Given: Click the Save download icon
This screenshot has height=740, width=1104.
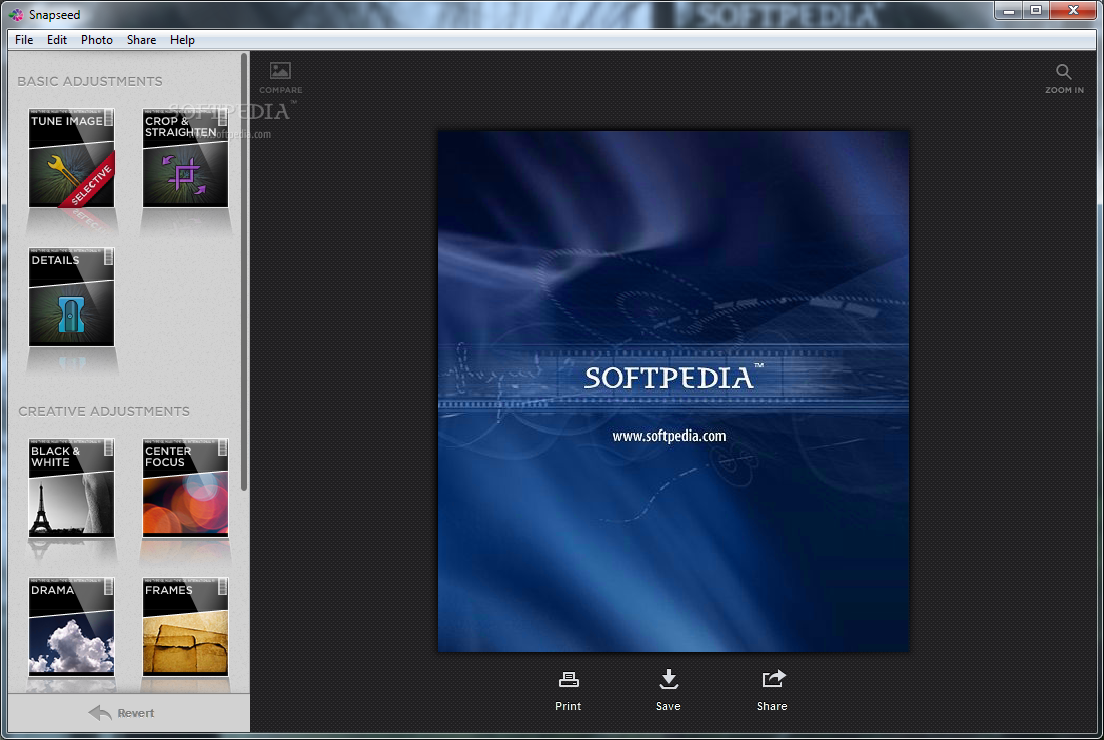Looking at the screenshot, I should click(x=668, y=679).
